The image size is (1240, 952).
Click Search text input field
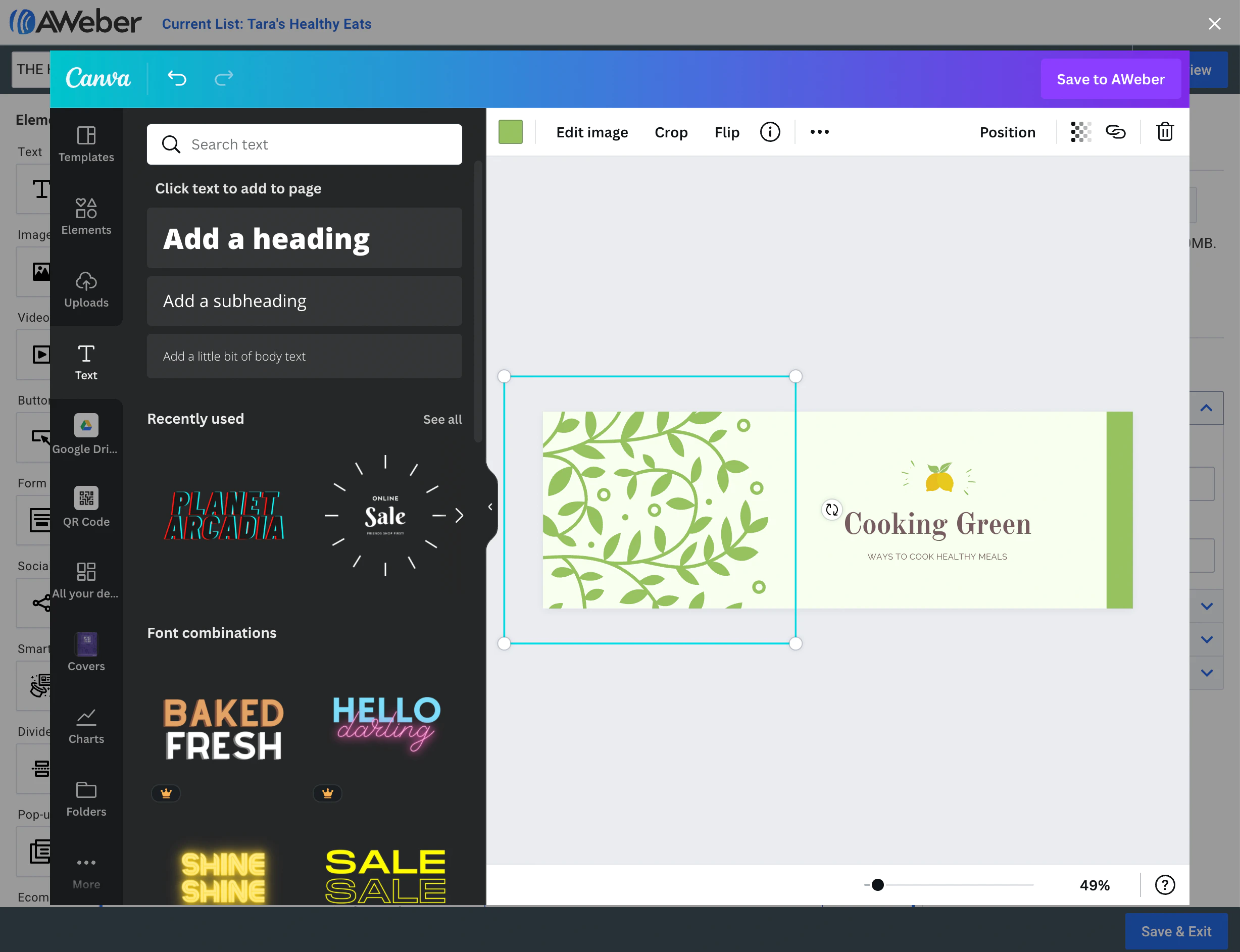tap(304, 144)
